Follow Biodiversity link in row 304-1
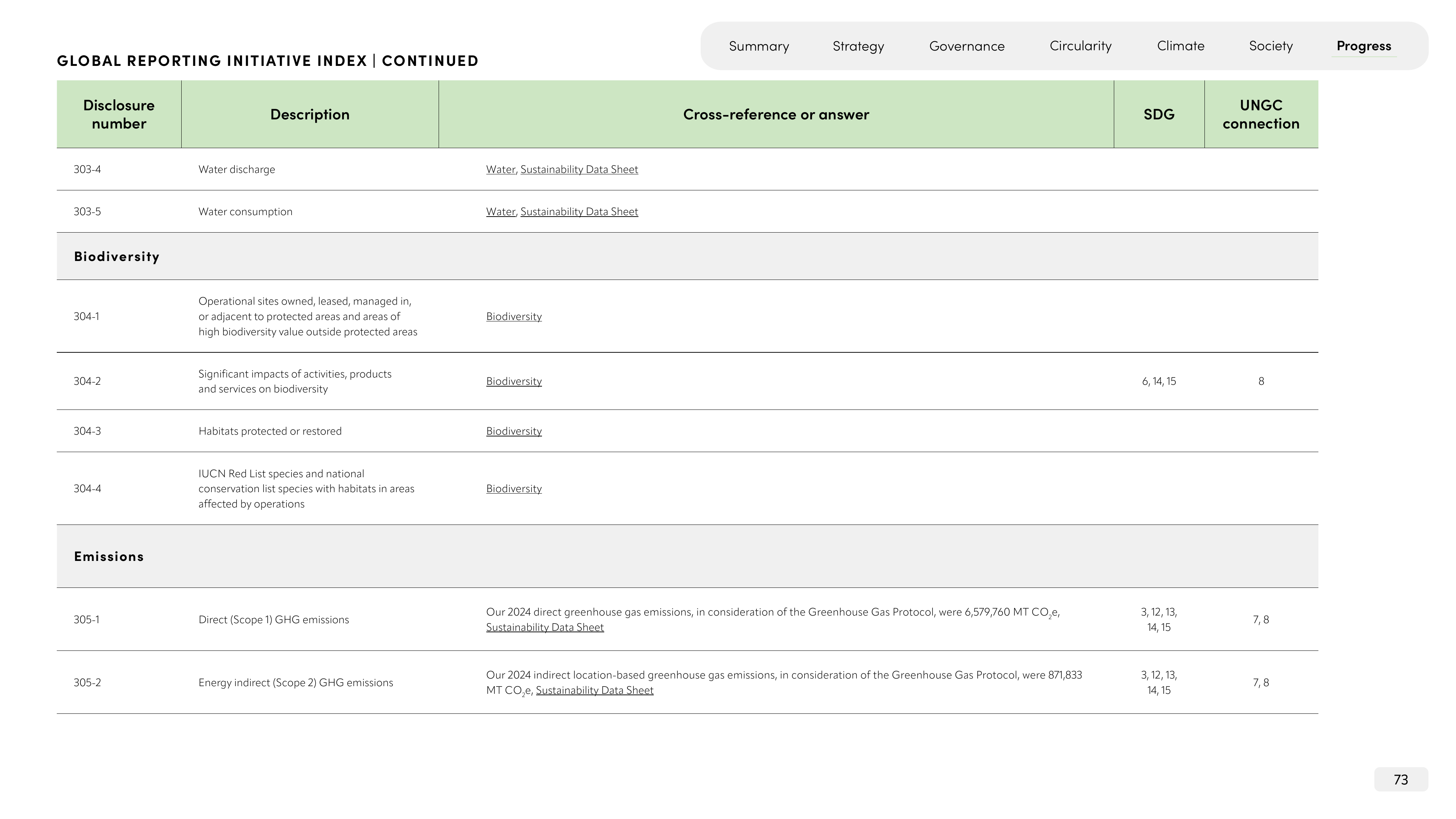This screenshot has width=1456, height=819. pos(514,317)
